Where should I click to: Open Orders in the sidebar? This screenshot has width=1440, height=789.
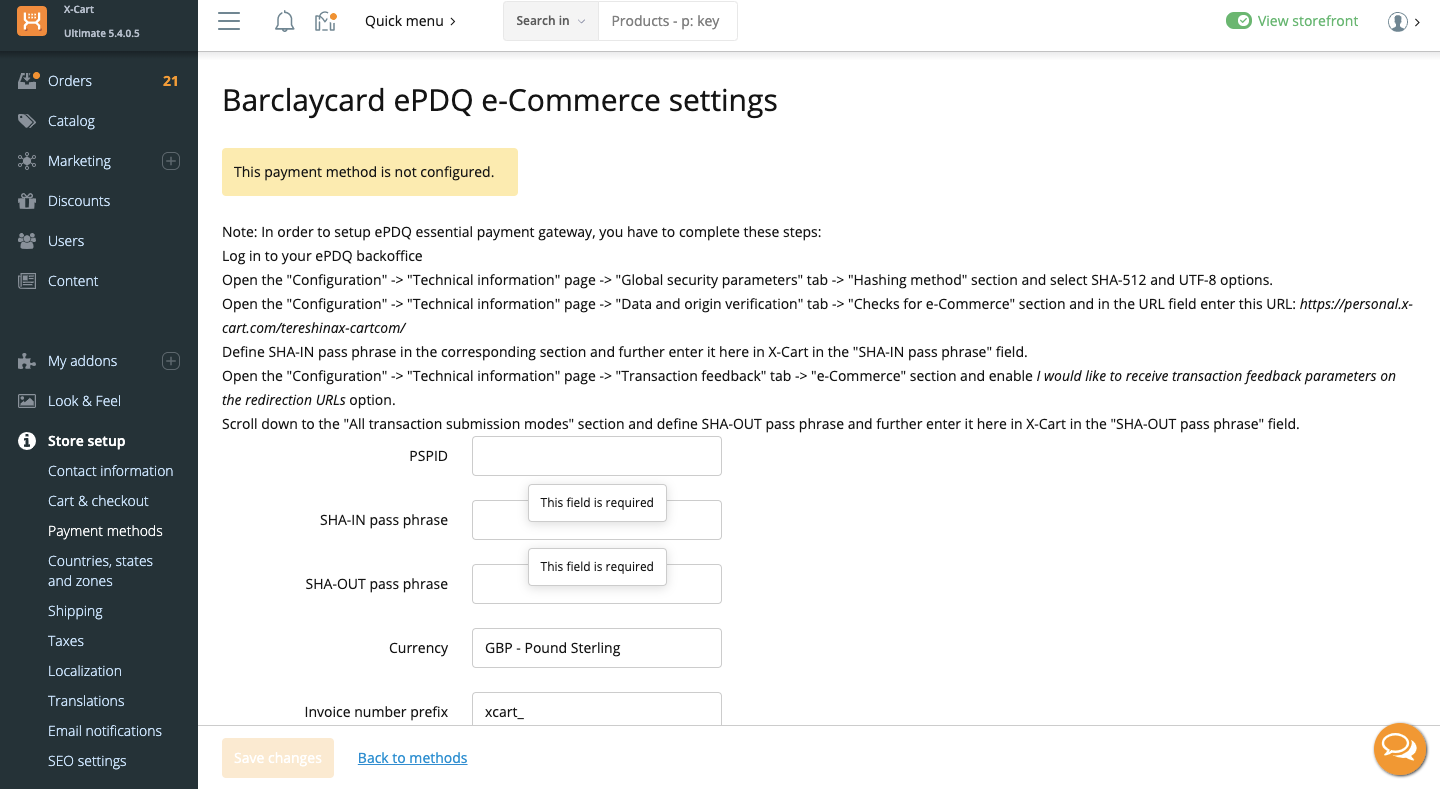(70, 81)
